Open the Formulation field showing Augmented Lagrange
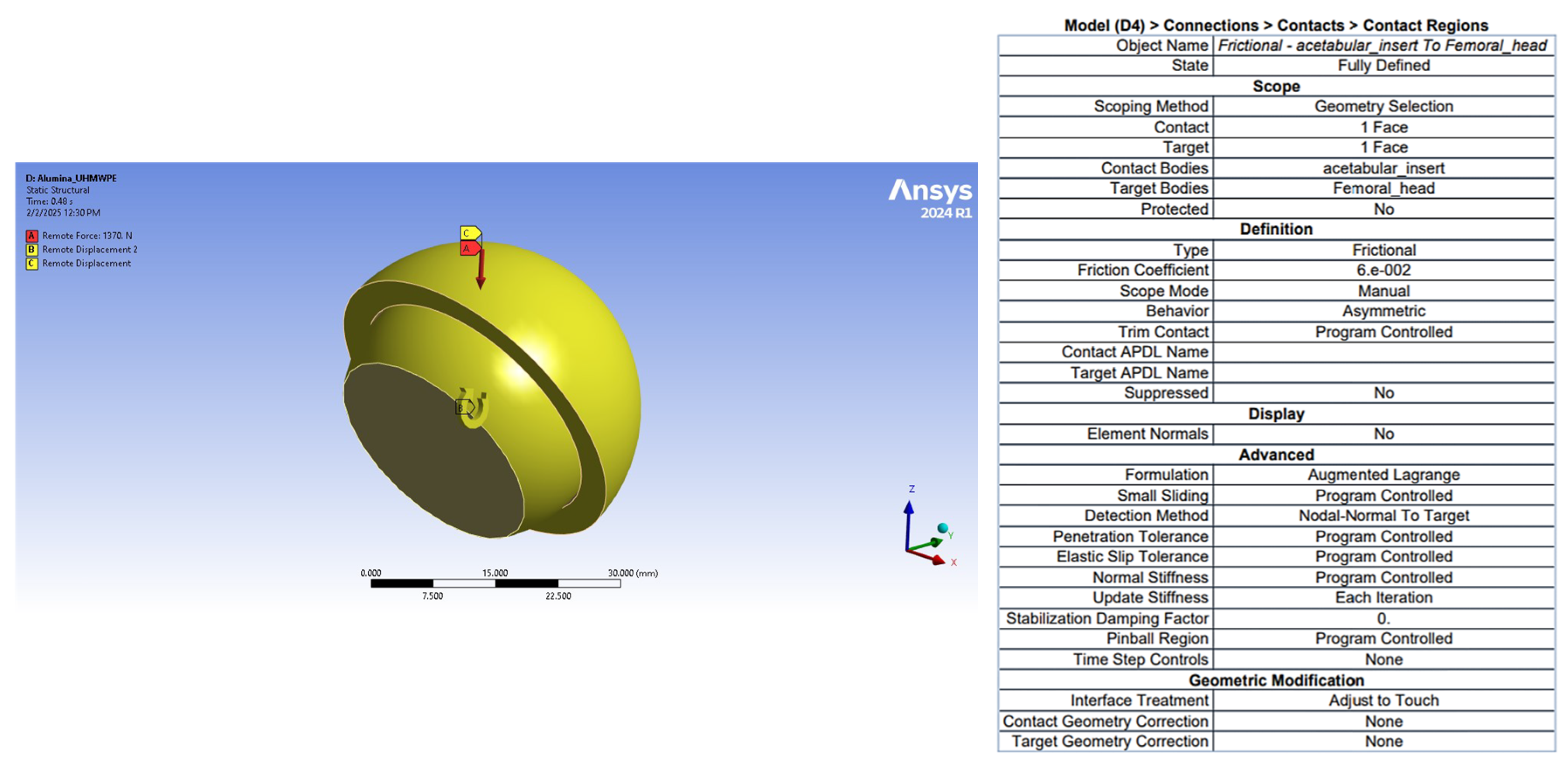The image size is (1568, 768). click(x=1383, y=474)
